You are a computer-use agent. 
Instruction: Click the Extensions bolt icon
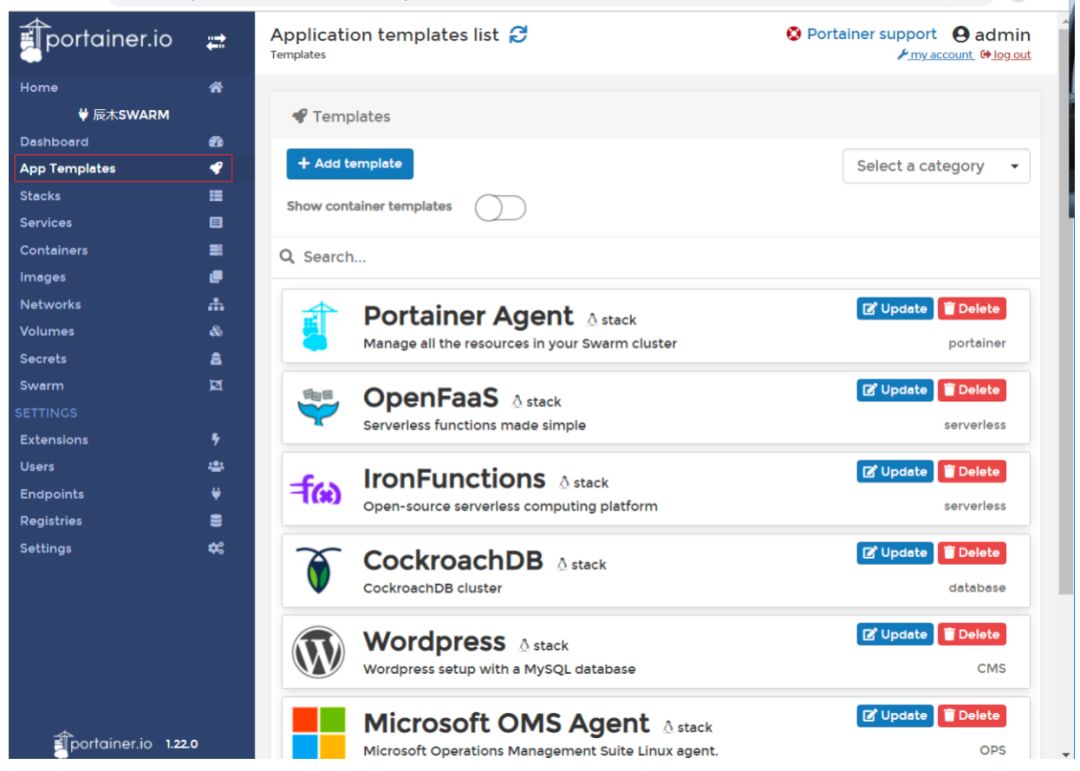(x=216, y=440)
